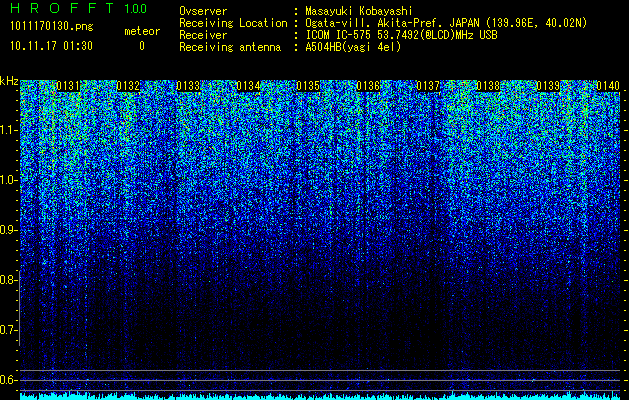The height and width of the screenshot is (400, 629).
Task: Click the kHz axis unit label
Action: [9, 81]
